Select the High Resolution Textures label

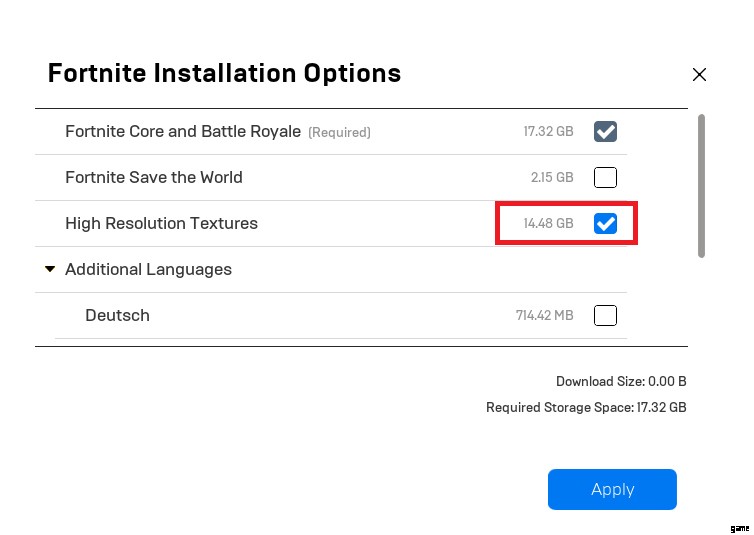161,224
